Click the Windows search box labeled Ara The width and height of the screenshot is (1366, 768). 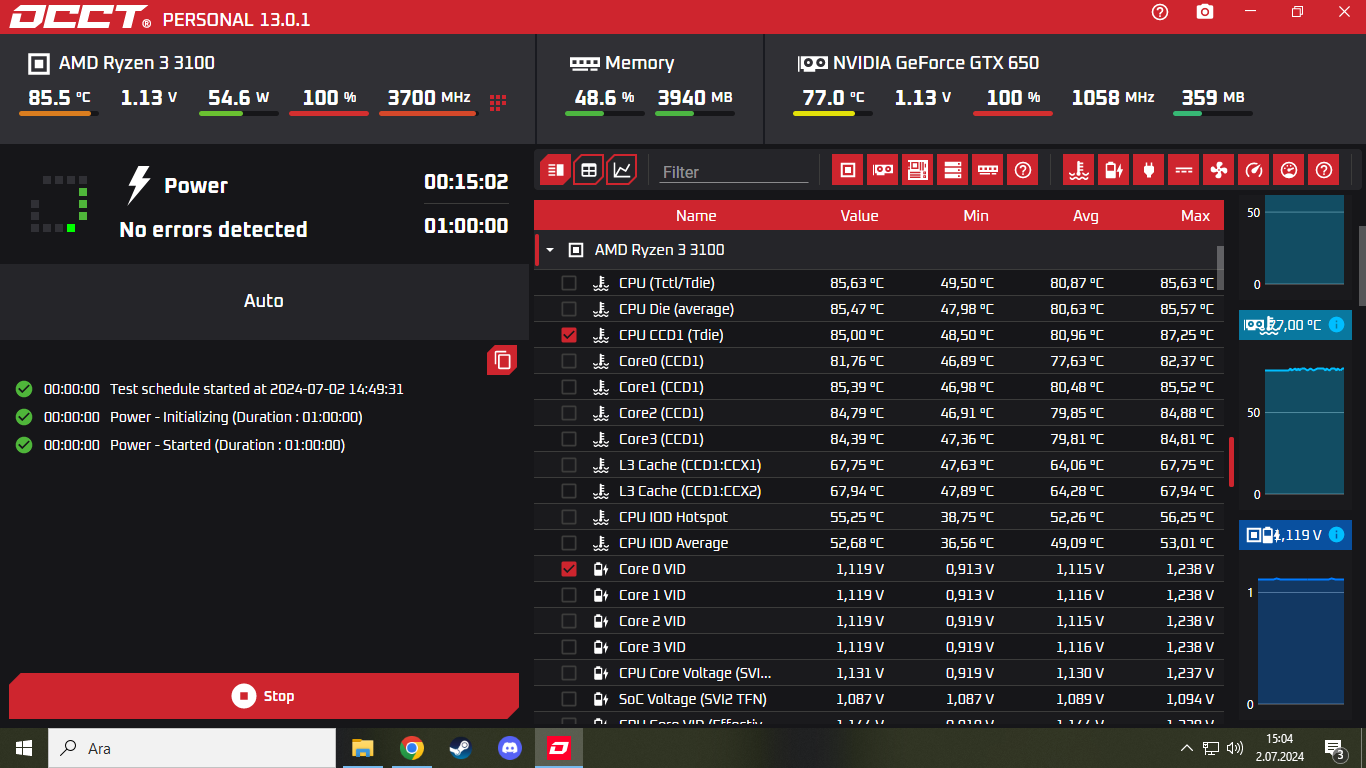tap(192, 748)
